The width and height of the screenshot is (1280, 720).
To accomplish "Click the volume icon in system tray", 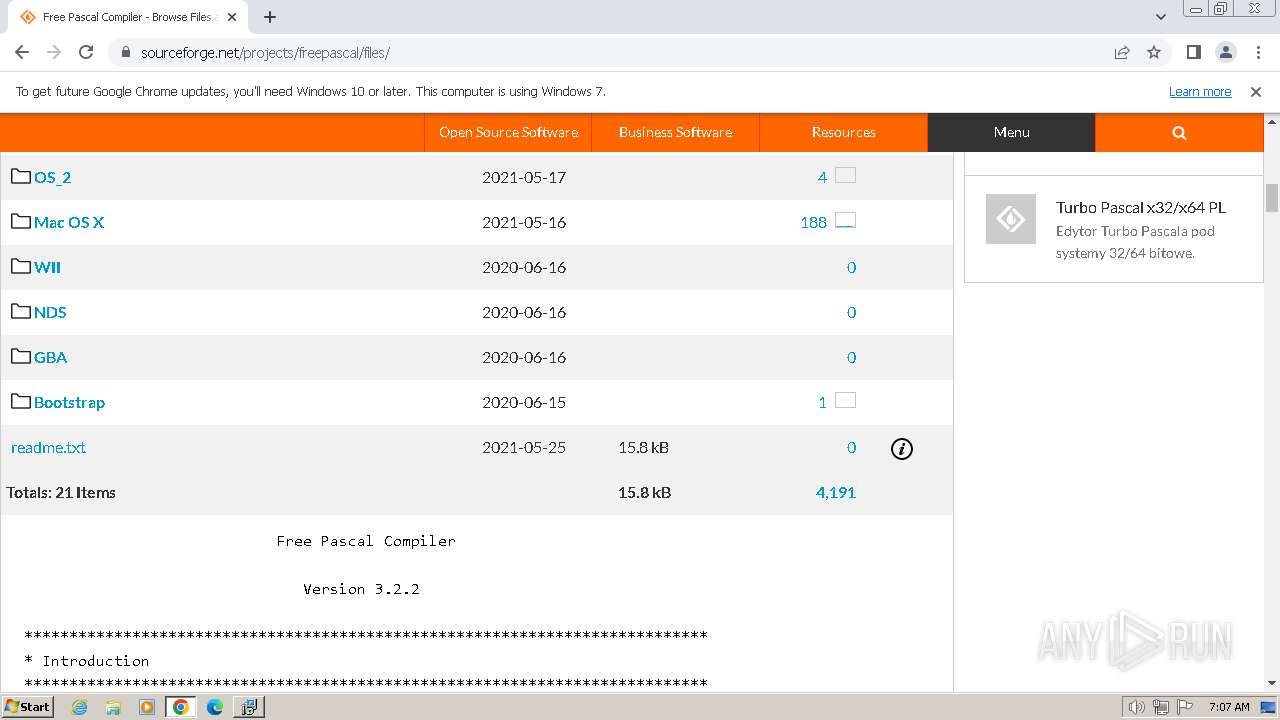I will (1137, 707).
